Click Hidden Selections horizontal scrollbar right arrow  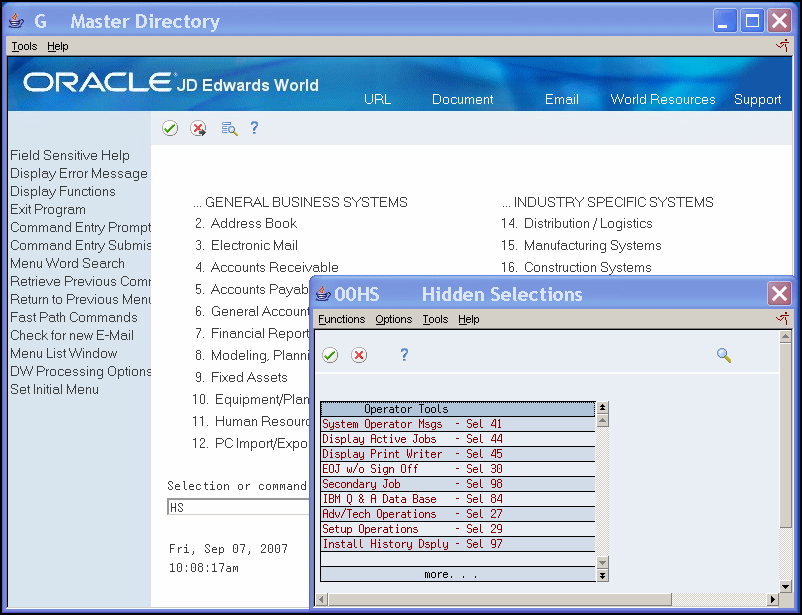(773, 599)
